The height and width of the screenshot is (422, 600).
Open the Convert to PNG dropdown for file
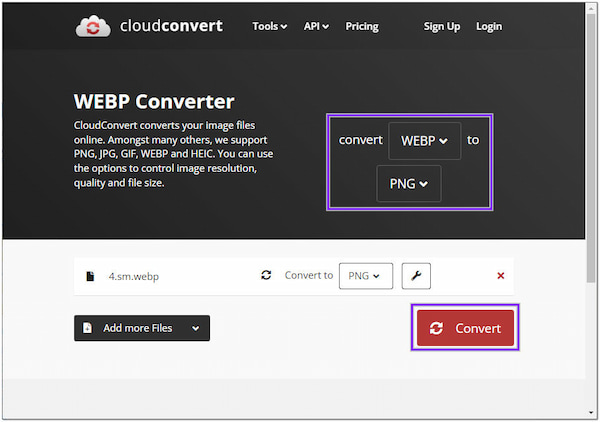(x=366, y=276)
